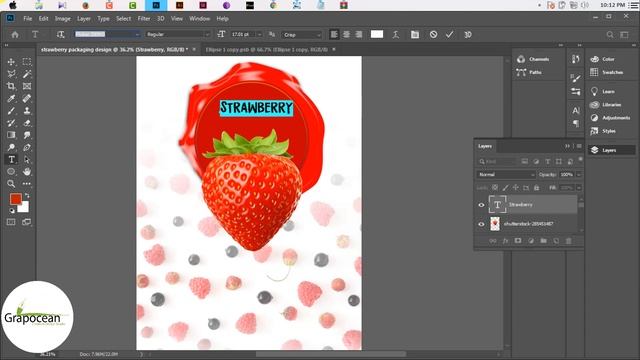Align text right
Viewport: 640px width, 360px height.
(x=359, y=35)
